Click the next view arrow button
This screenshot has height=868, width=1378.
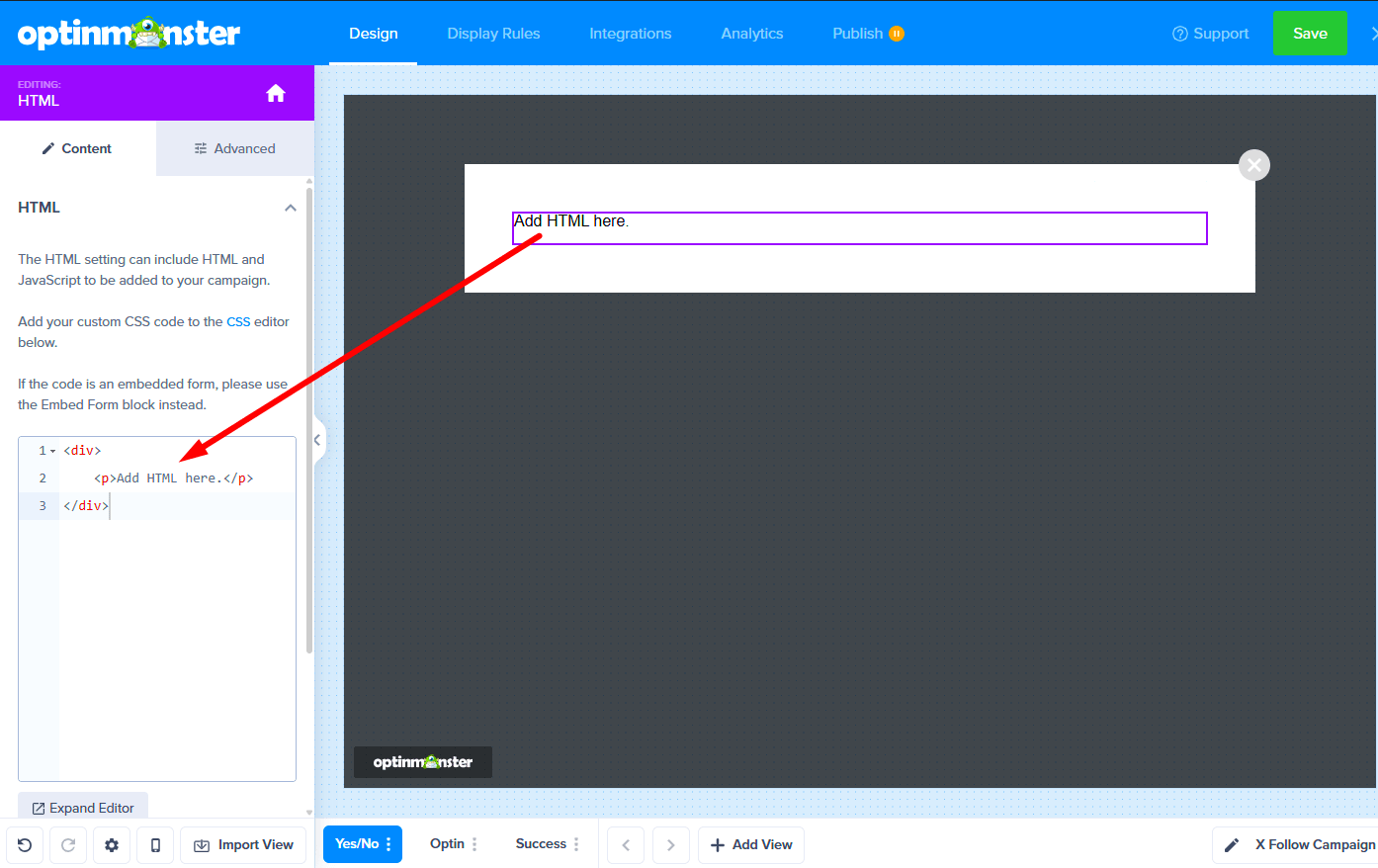tap(671, 845)
